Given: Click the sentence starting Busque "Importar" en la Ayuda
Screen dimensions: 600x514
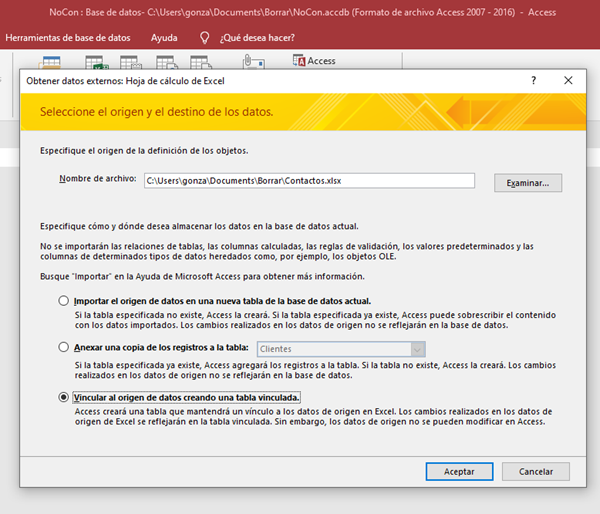Looking at the screenshot, I should (202, 276).
